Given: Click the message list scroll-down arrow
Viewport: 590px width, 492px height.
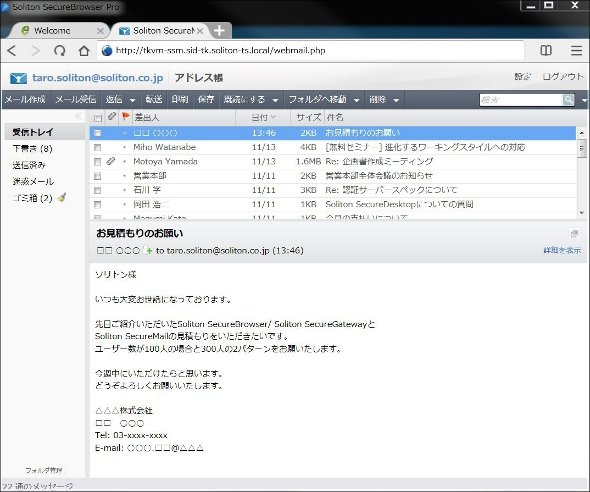Looking at the screenshot, I should [x=581, y=213].
